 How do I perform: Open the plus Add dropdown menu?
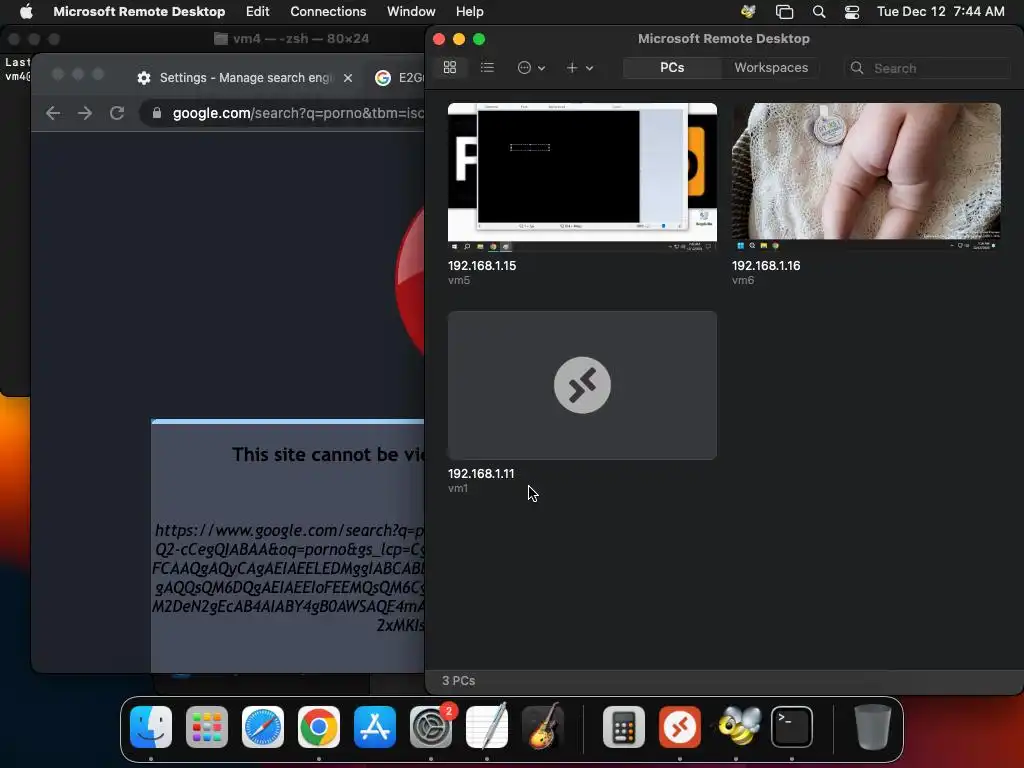[580, 68]
